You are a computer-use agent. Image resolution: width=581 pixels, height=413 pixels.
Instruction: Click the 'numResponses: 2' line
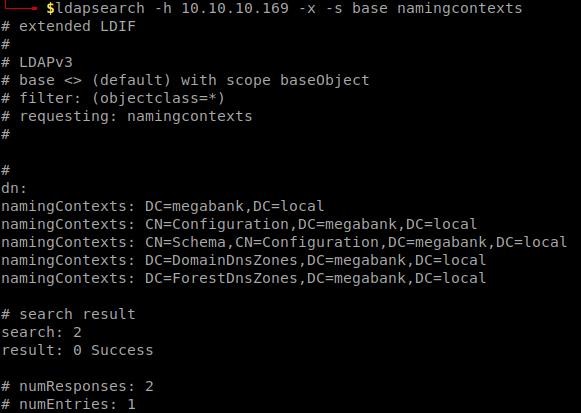[x=77, y=386]
